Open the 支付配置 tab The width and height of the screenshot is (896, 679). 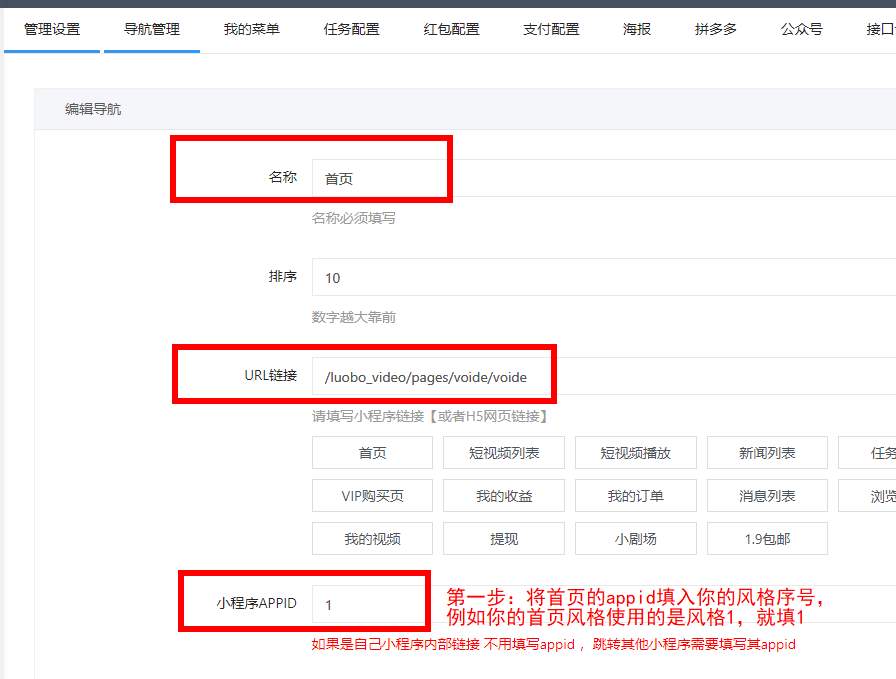(551, 29)
